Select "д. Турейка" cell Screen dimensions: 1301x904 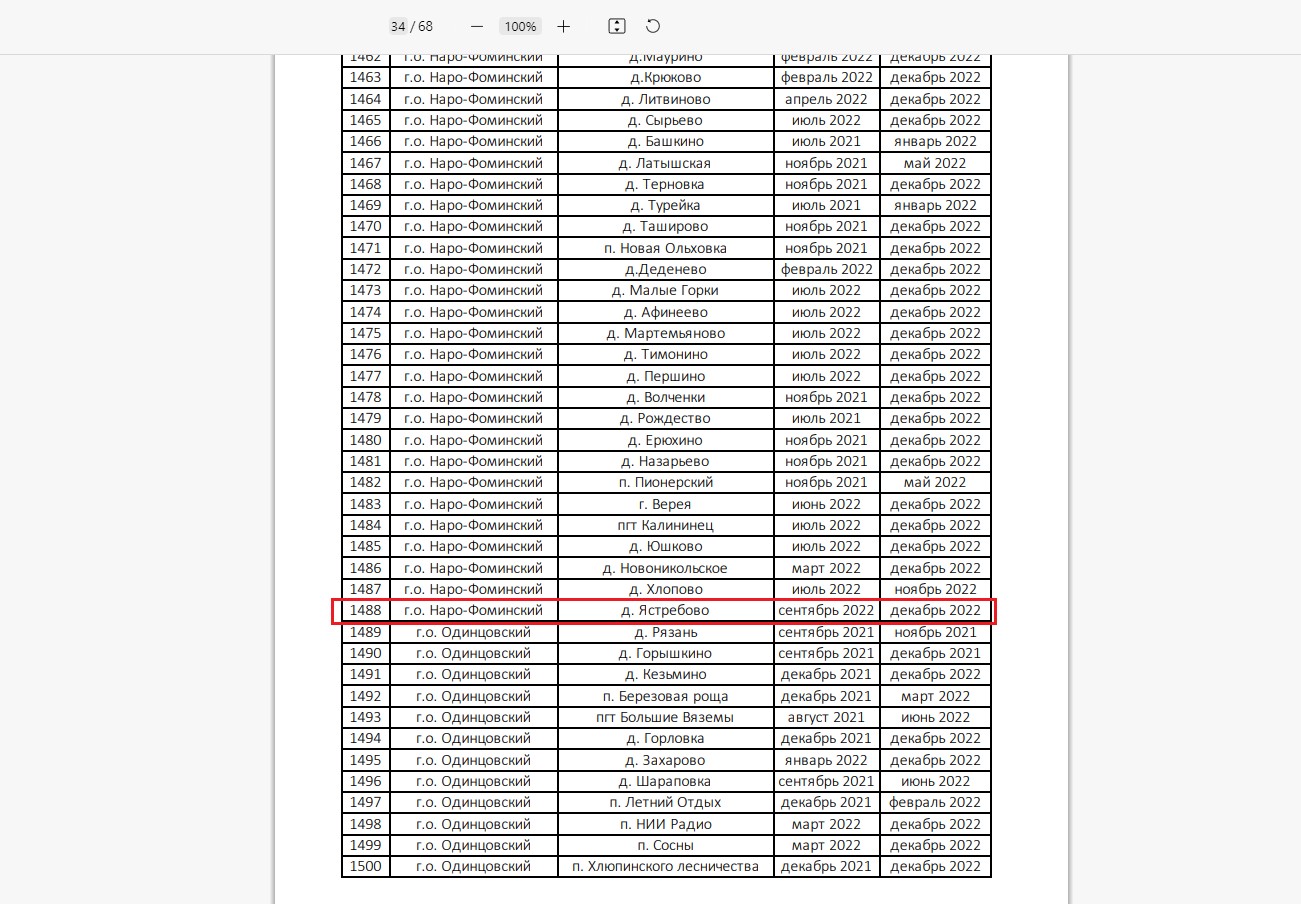click(x=665, y=205)
